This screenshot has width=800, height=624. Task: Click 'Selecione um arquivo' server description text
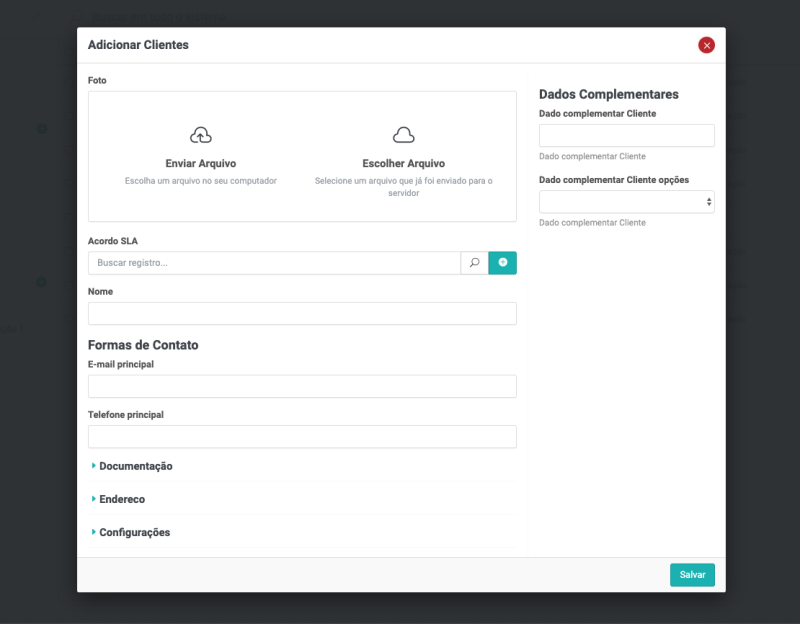403,181
